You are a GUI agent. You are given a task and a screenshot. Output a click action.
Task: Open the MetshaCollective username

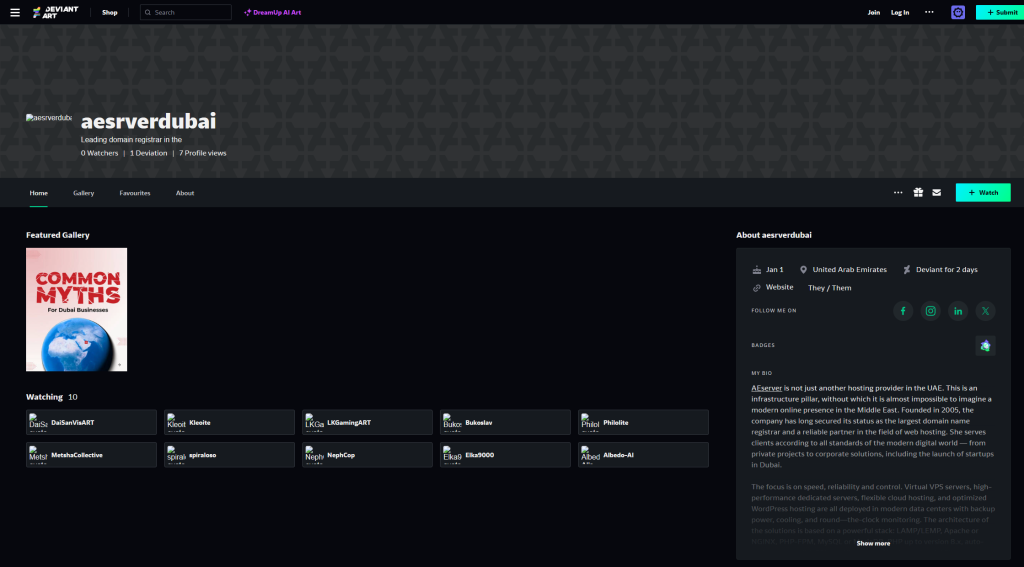pyautogui.click(x=77, y=455)
